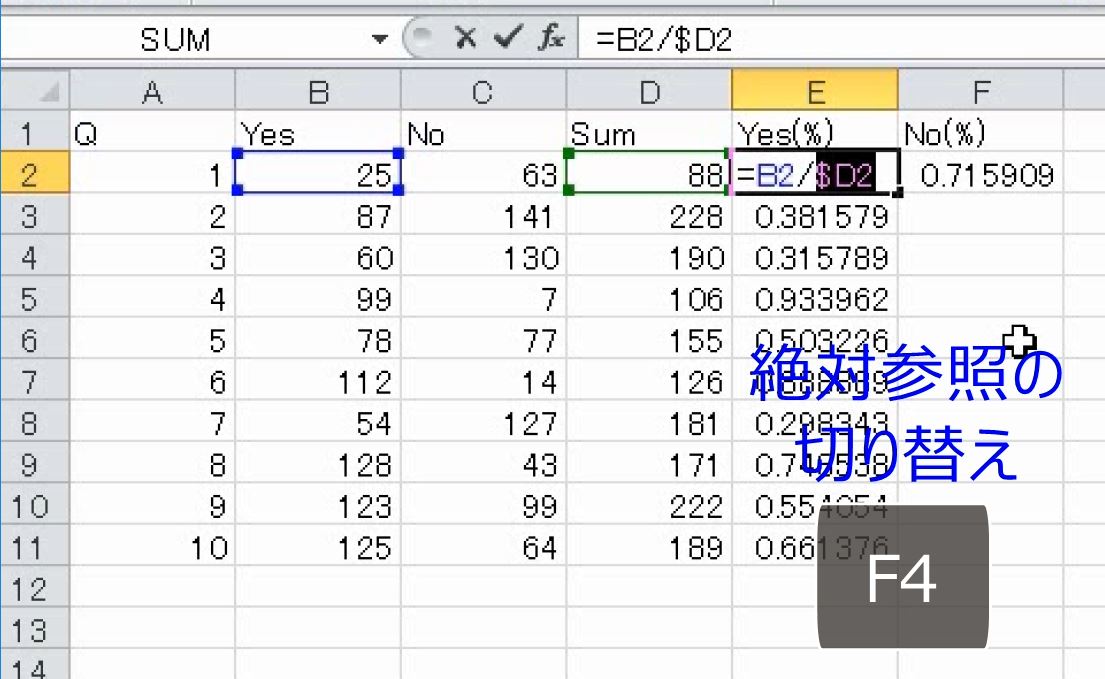Click cell D6 with value 155
Image resolution: width=1105 pixels, height=679 pixels.
649,339
